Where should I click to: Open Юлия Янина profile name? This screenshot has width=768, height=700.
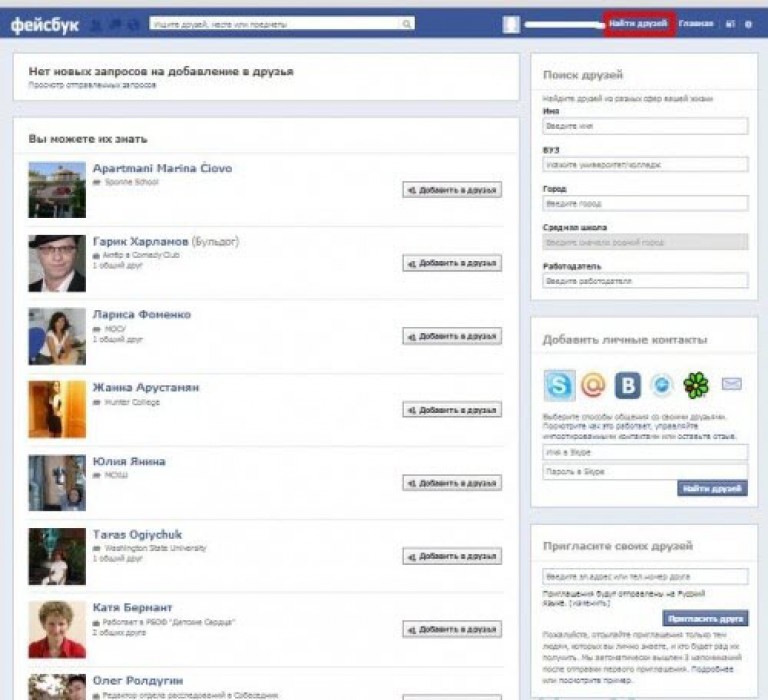coord(129,461)
